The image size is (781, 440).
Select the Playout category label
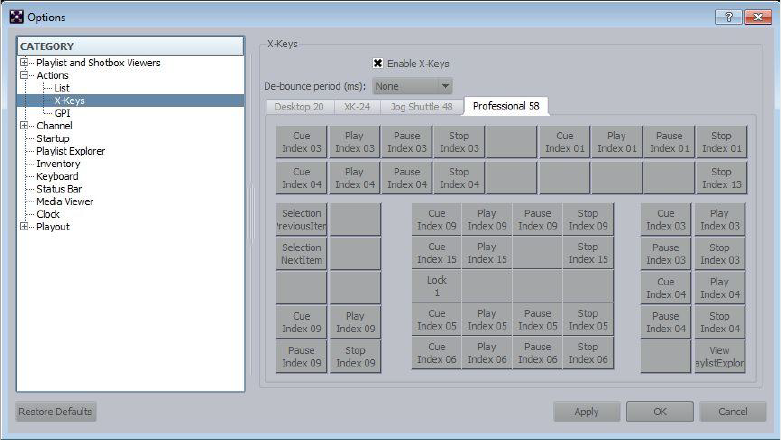point(53,226)
